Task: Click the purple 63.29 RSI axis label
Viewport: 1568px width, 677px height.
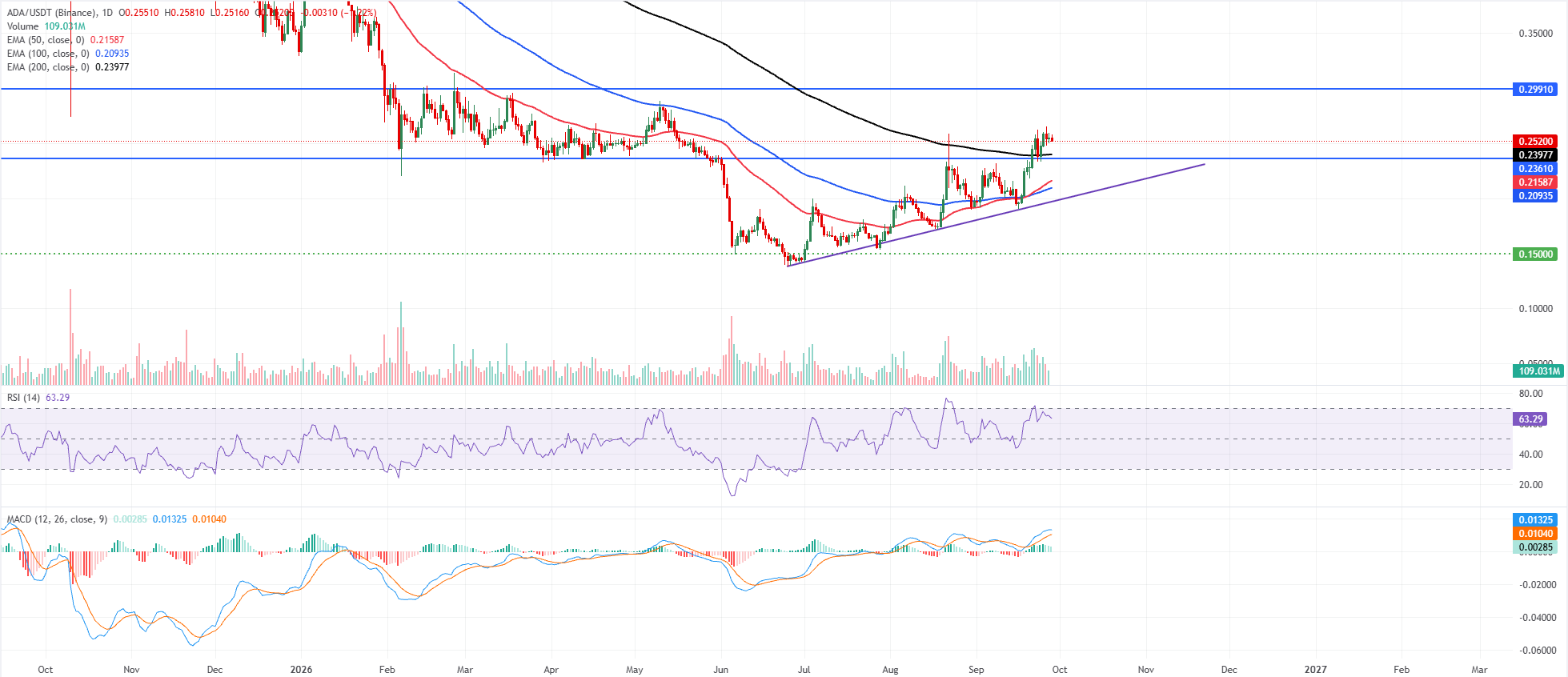Action: click(x=1530, y=419)
